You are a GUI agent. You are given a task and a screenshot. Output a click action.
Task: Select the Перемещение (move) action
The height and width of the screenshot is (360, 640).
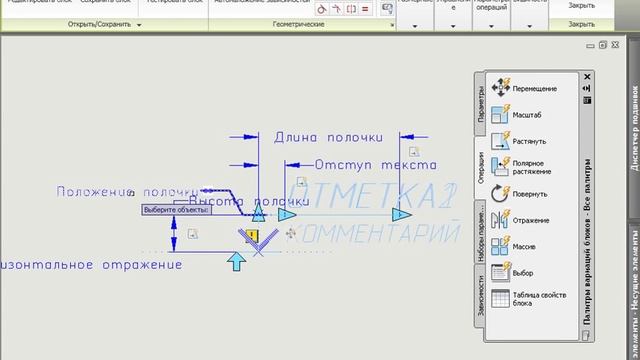coord(524,88)
